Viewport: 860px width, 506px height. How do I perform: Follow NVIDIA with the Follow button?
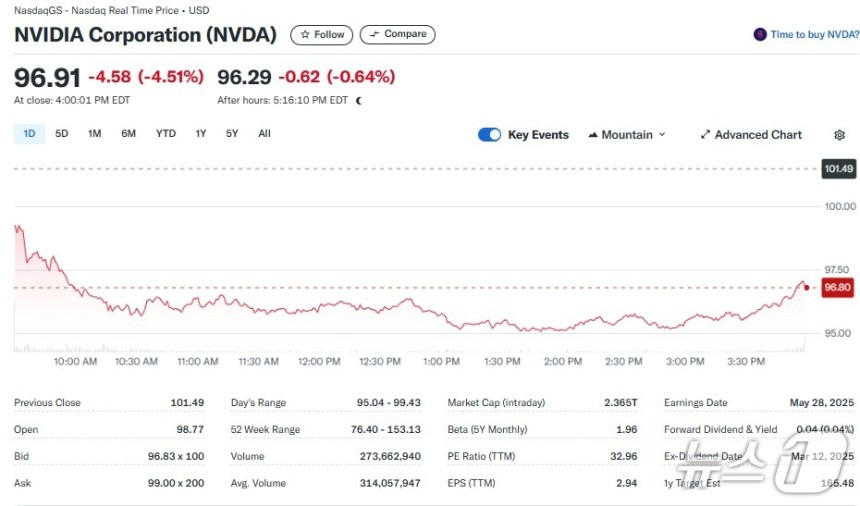click(x=321, y=35)
